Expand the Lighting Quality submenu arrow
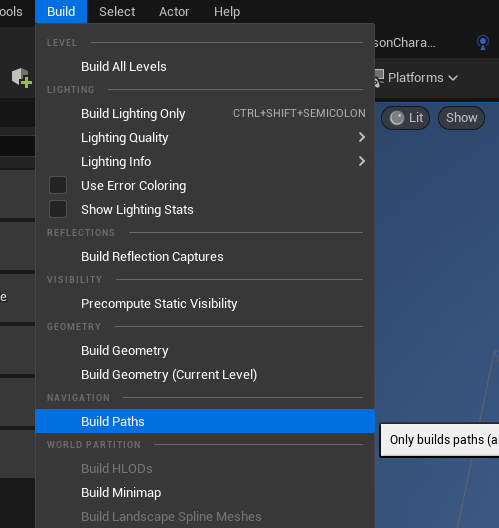 pyautogui.click(x=362, y=137)
